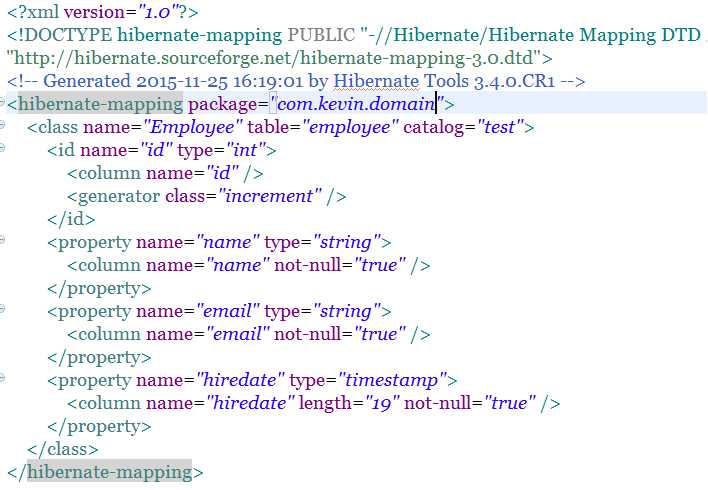Click the "string" type on the email property line
Viewport: 708px width, 490px height.
click(x=346, y=311)
